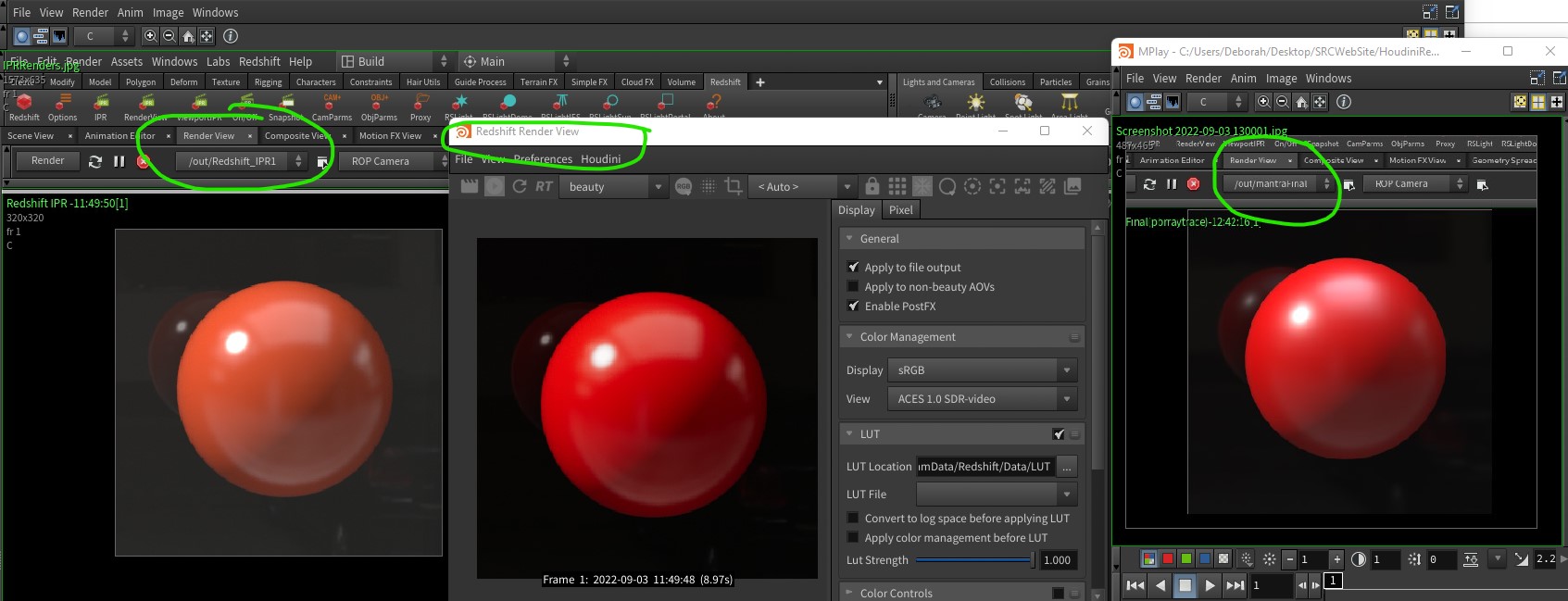Click the LUT Location browse button
This screenshot has width=1568, height=601.
click(x=1067, y=467)
